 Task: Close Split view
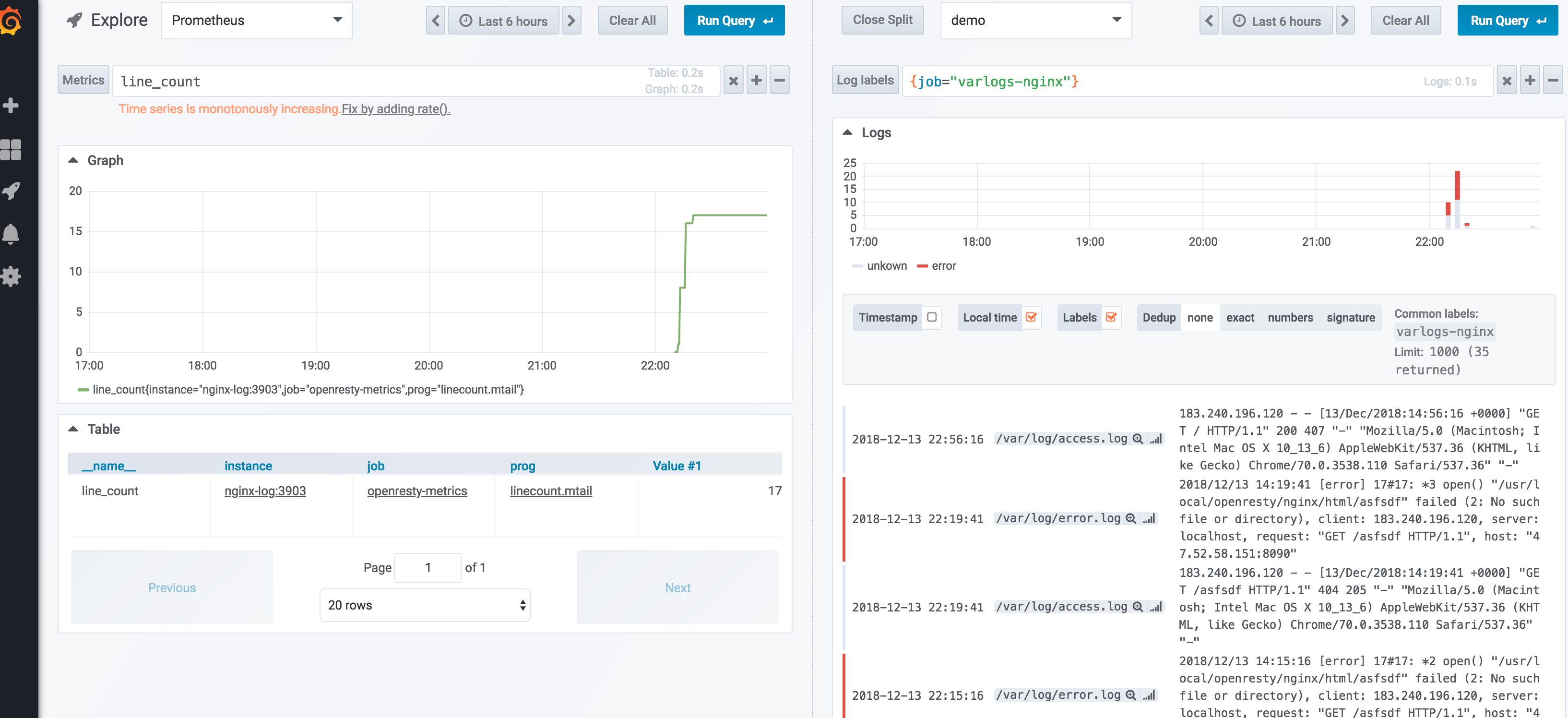[883, 20]
